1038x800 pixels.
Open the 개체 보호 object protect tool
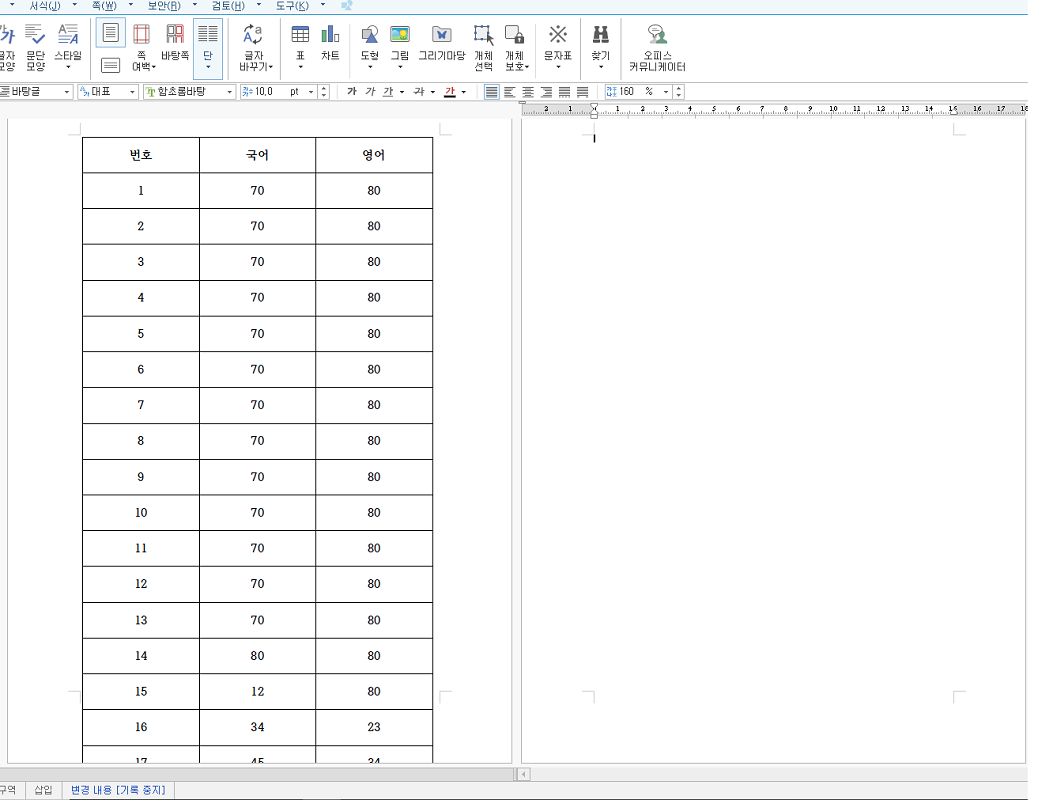click(516, 47)
